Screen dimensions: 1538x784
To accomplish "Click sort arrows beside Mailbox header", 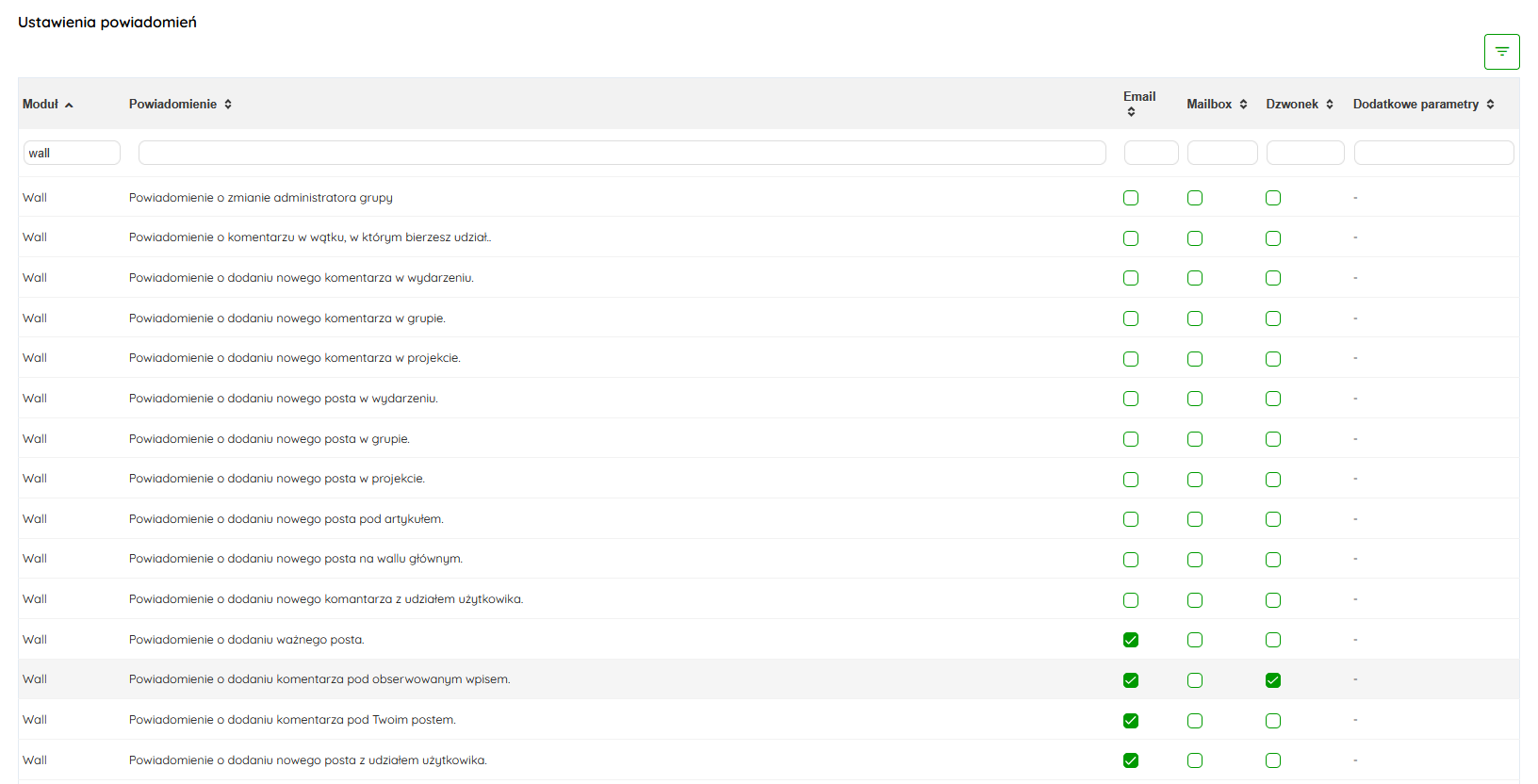I will point(1243,105).
